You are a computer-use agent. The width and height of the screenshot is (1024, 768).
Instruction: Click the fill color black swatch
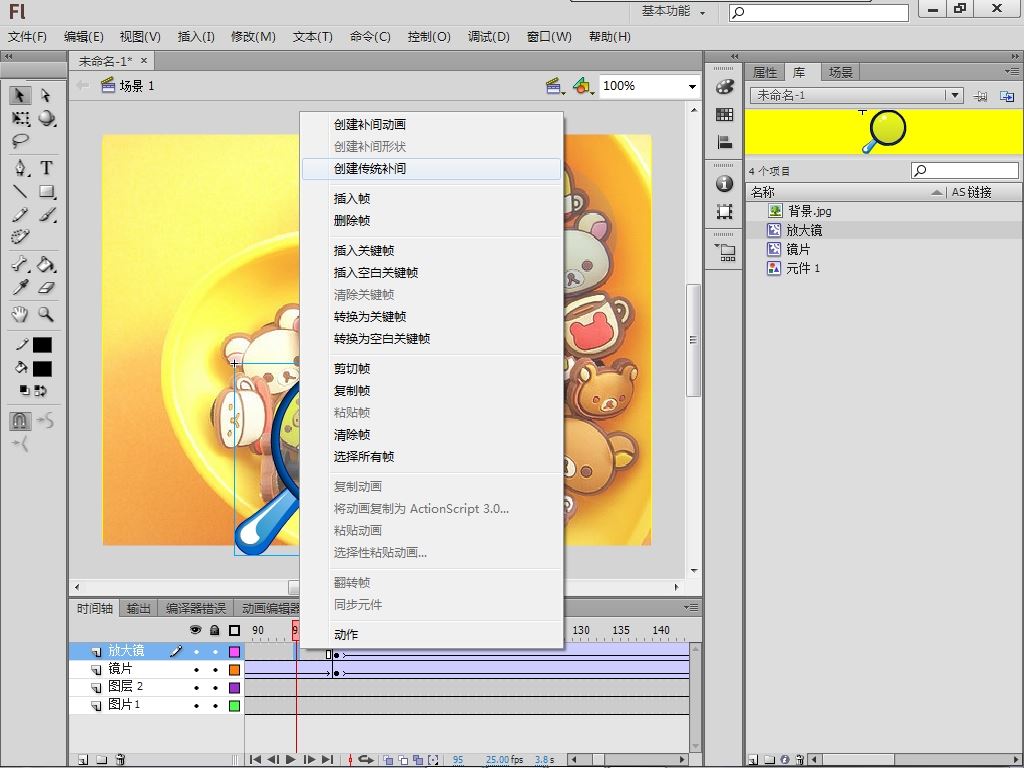coord(42,369)
